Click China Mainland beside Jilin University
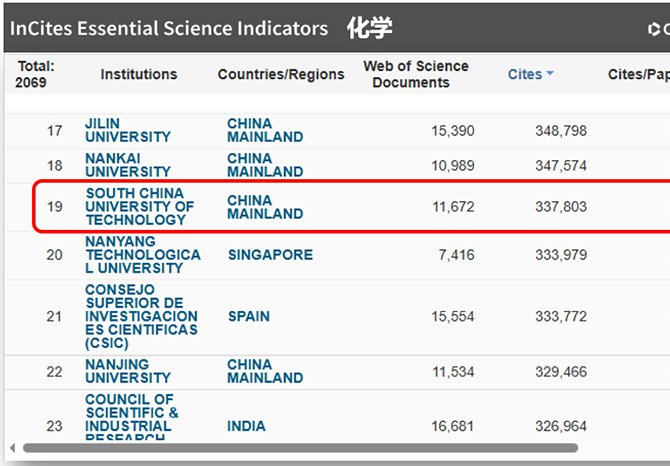This screenshot has width=670, height=466. pos(265,130)
